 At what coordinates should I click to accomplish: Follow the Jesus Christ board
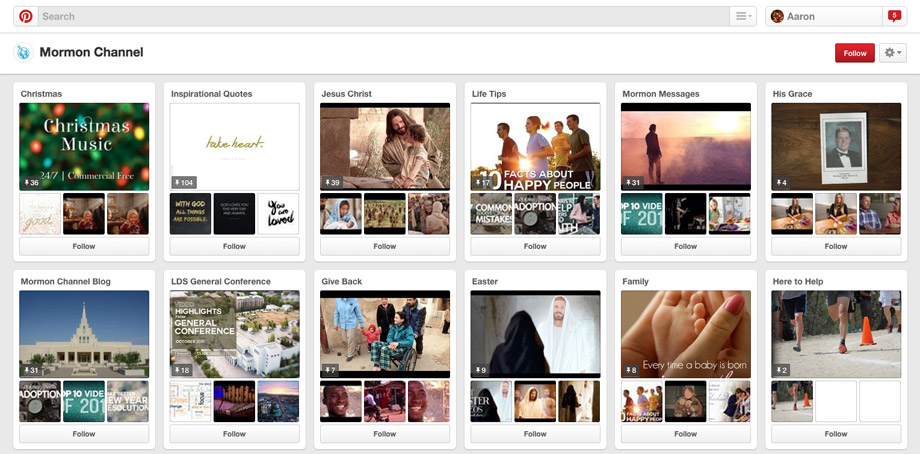(x=385, y=246)
